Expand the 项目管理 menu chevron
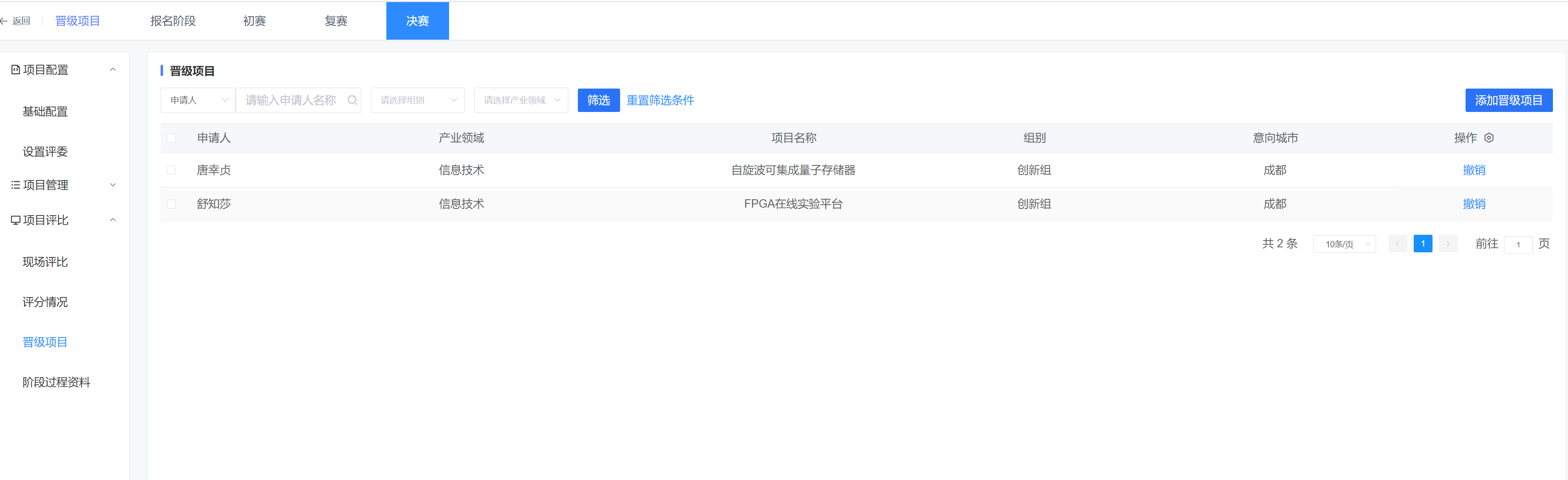1568x480 pixels. click(112, 185)
